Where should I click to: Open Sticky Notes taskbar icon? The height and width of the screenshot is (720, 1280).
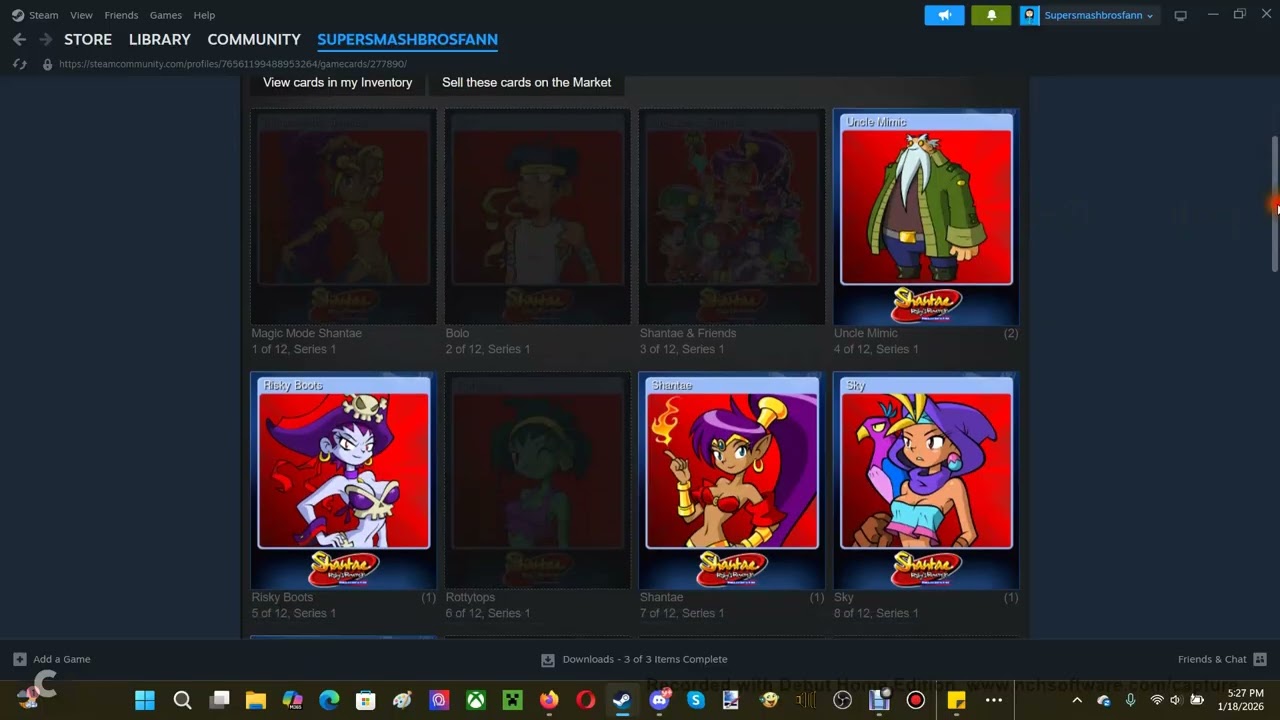tap(957, 700)
